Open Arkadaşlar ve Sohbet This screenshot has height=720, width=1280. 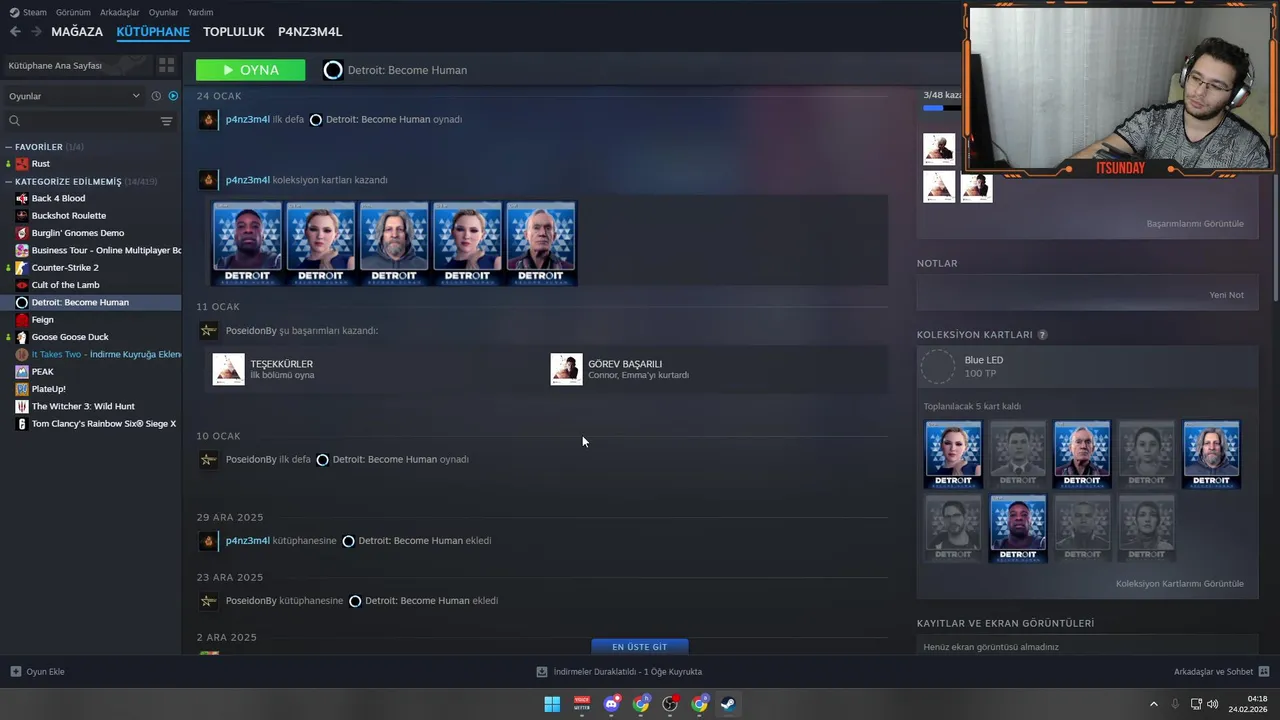tap(1222, 672)
